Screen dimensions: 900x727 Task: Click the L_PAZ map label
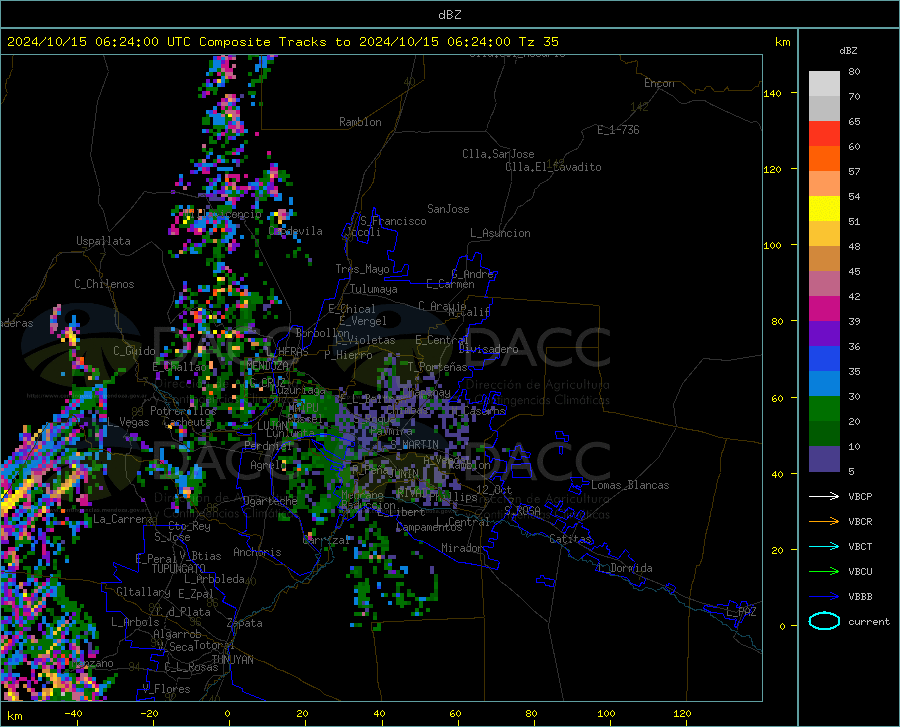[741, 612]
